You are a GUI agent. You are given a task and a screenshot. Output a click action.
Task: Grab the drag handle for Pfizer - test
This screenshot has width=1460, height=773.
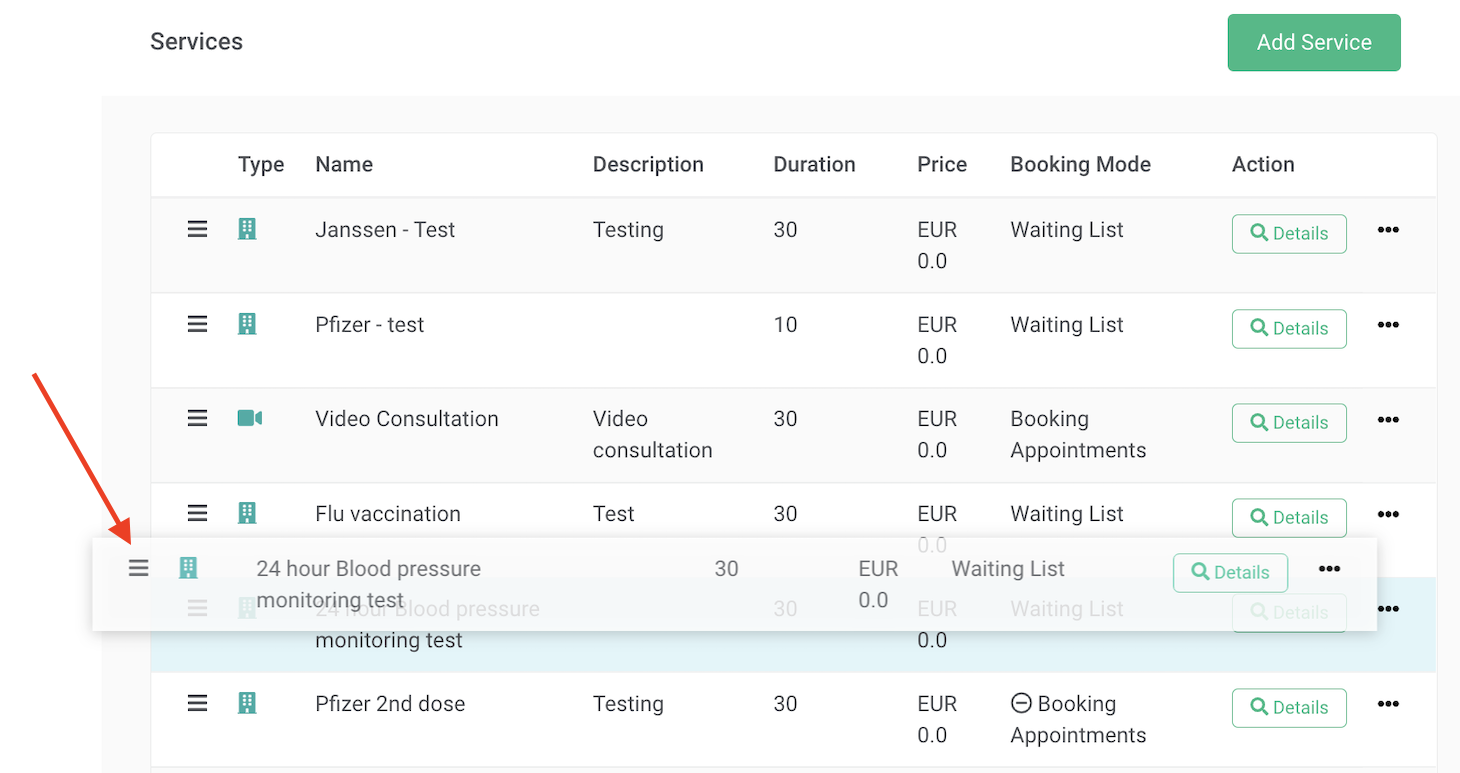click(198, 324)
